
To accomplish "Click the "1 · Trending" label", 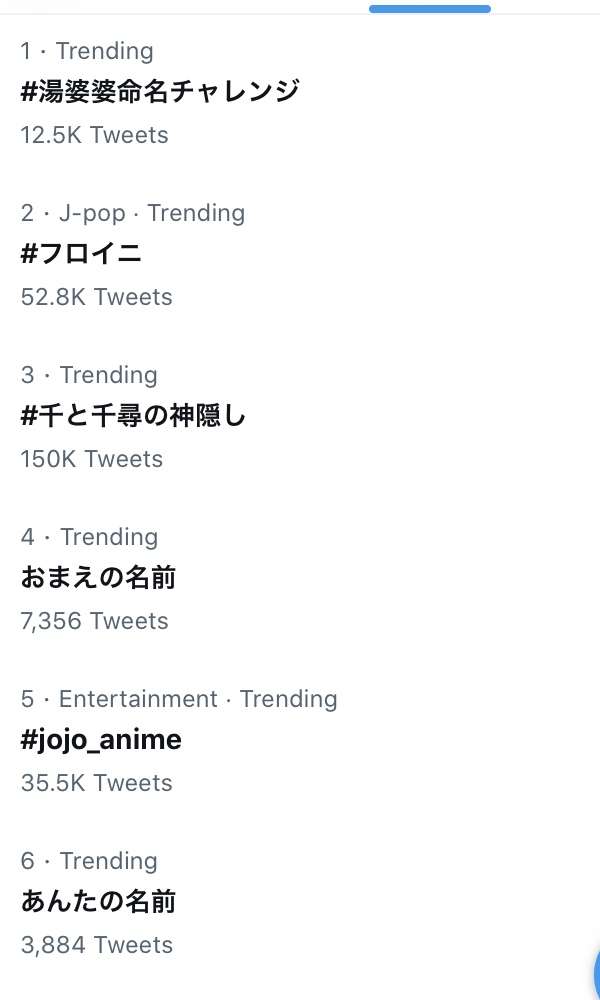I will [x=87, y=51].
